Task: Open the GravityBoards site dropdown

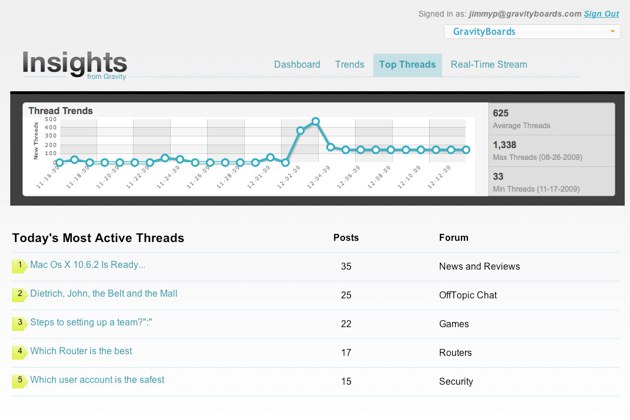Action: tap(533, 32)
